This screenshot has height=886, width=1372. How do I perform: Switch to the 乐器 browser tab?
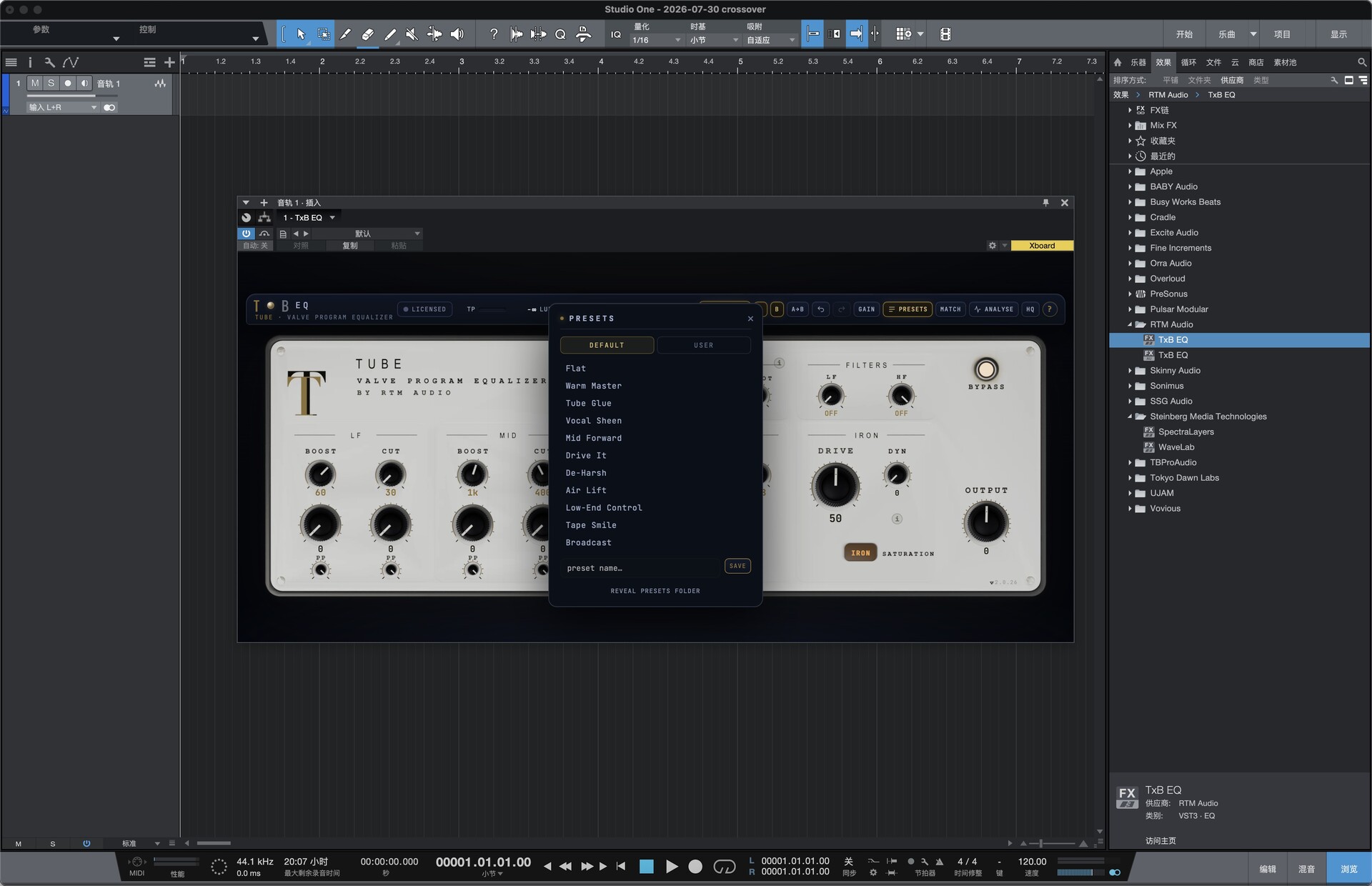tap(1138, 62)
